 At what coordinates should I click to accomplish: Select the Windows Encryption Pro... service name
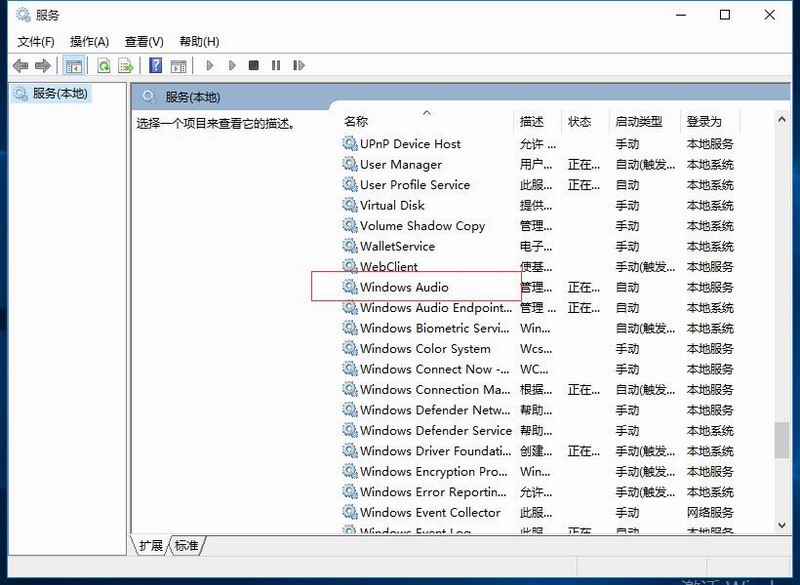coord(434,471)
